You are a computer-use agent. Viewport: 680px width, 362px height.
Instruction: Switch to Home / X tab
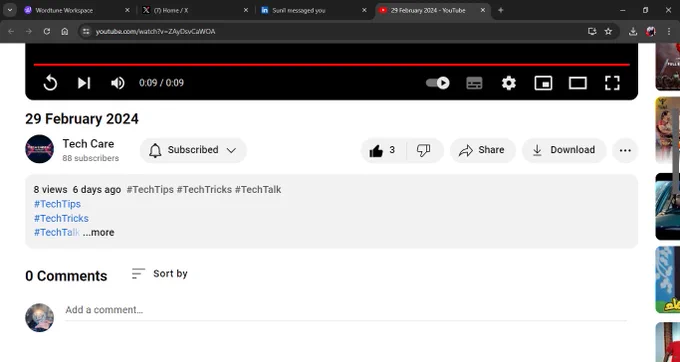pos(194,10)
